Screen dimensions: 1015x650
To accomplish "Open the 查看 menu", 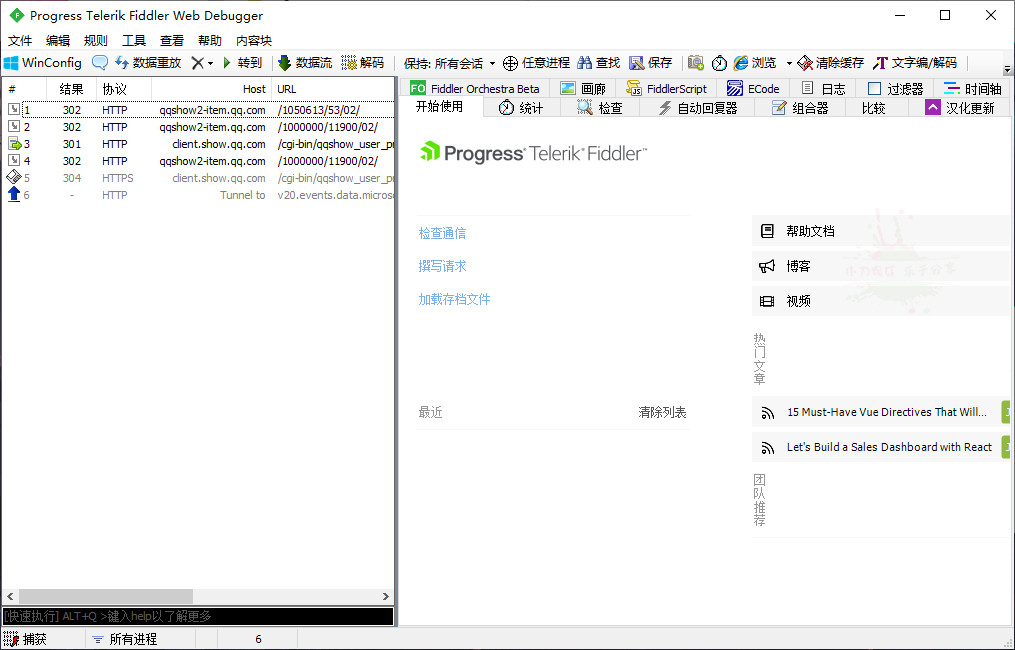I will click(x=172, y=41).
